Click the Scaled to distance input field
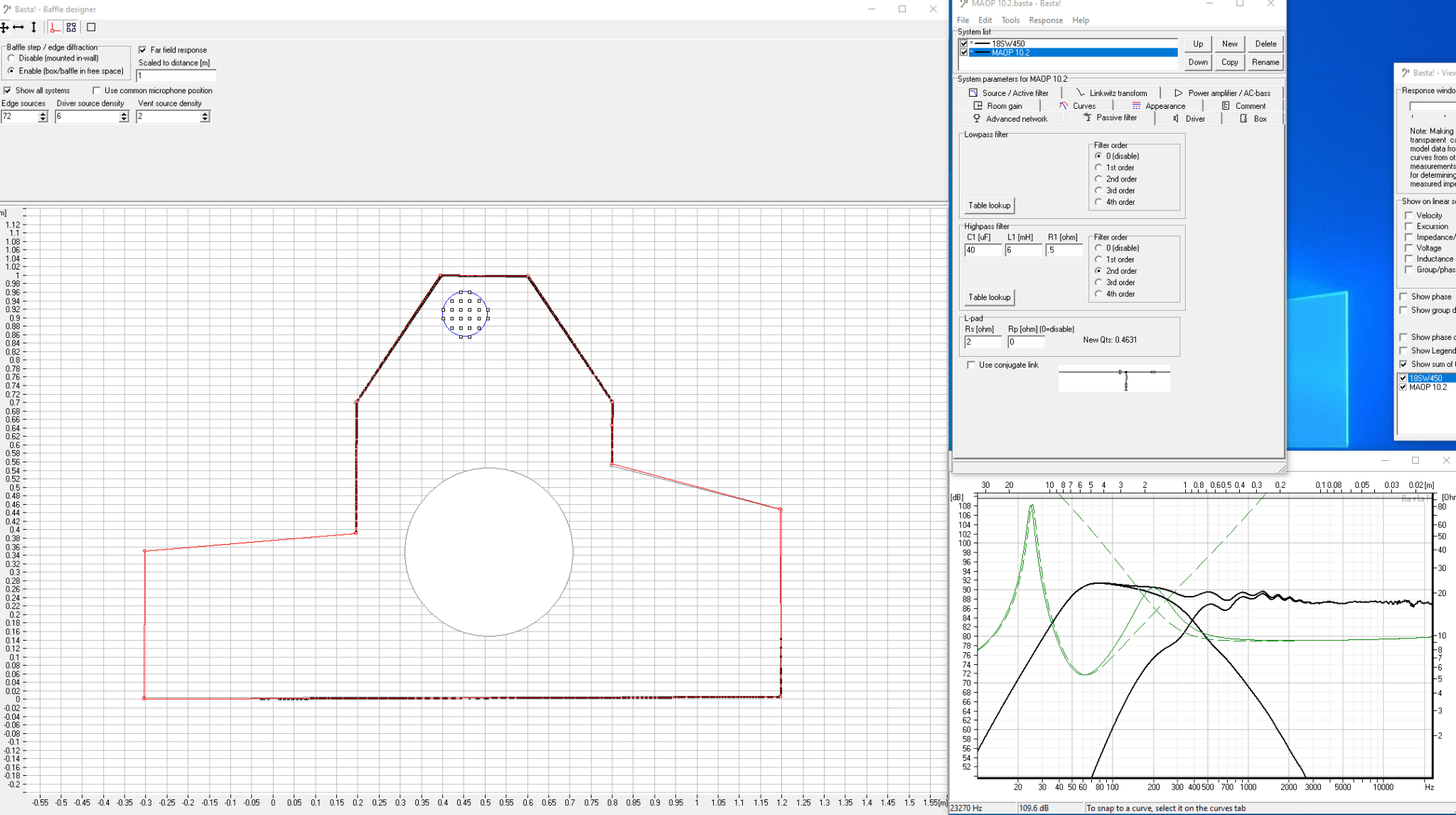The width and height of the screenshot is (1456, 815). click(x=176, y=75)
